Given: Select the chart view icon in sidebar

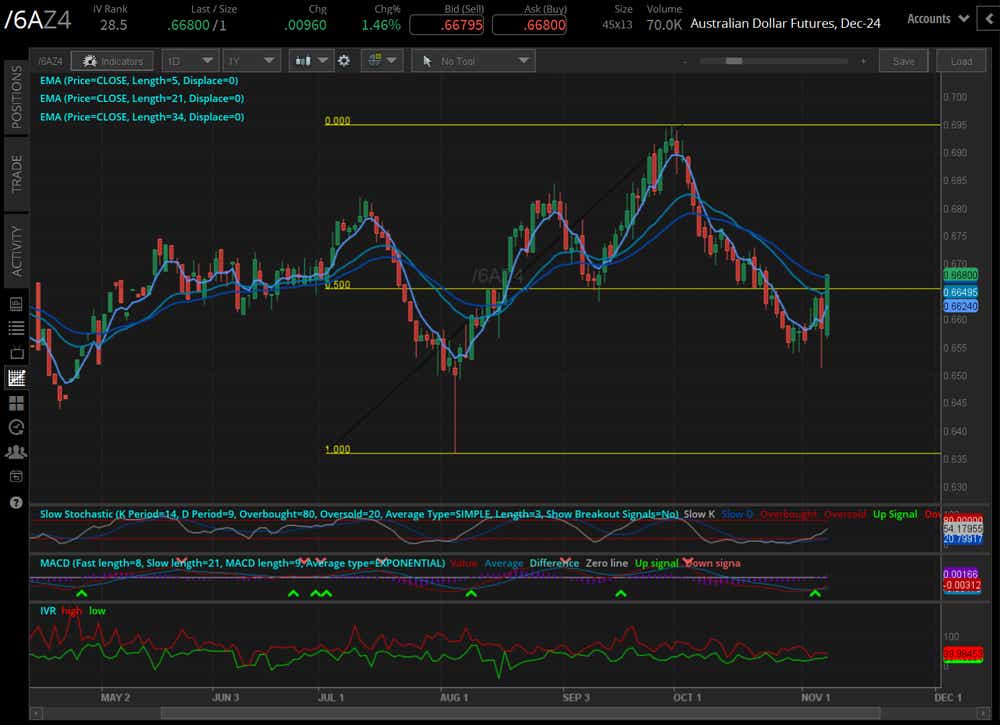Looking at the screenshot, I should tap(16, 378).
